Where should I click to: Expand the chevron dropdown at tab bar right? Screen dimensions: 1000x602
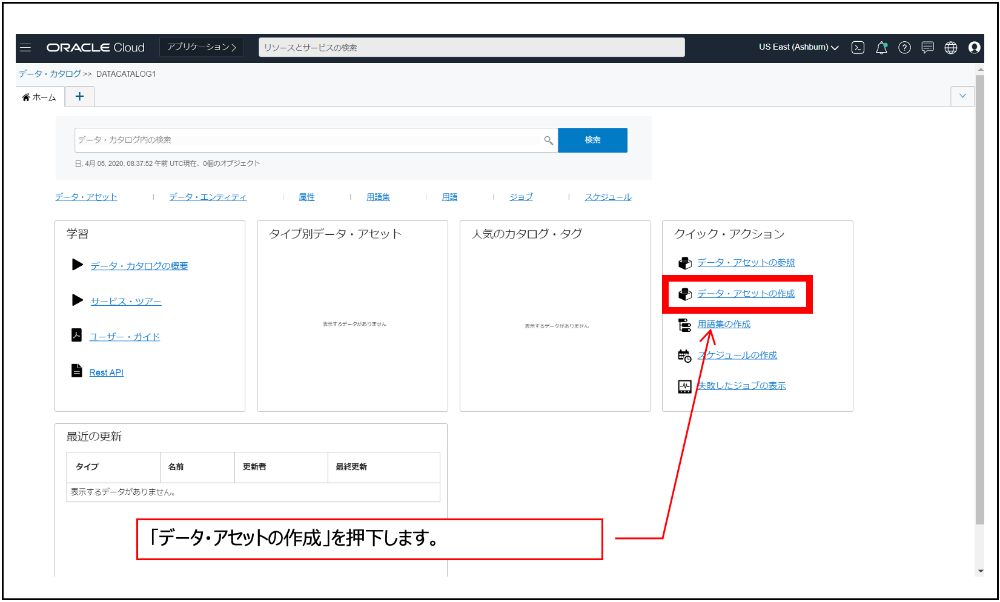(x=962, y=96)
